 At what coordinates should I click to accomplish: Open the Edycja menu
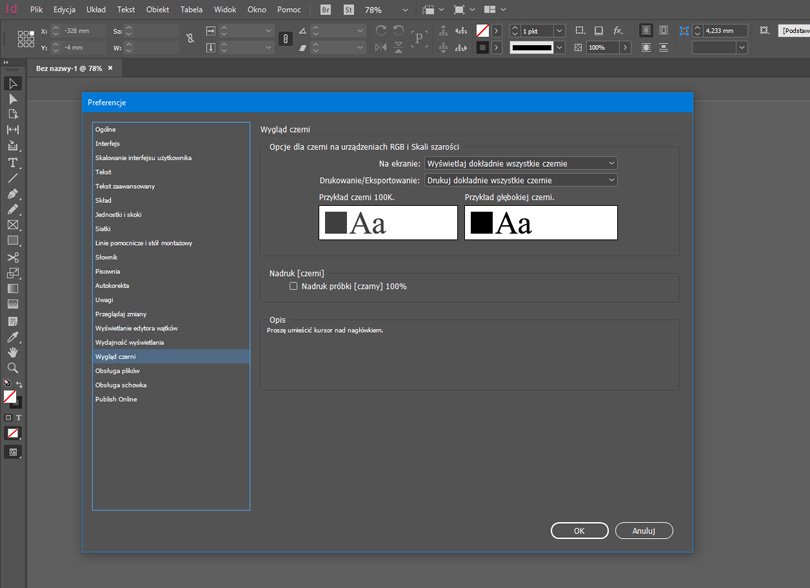(64, 10)
